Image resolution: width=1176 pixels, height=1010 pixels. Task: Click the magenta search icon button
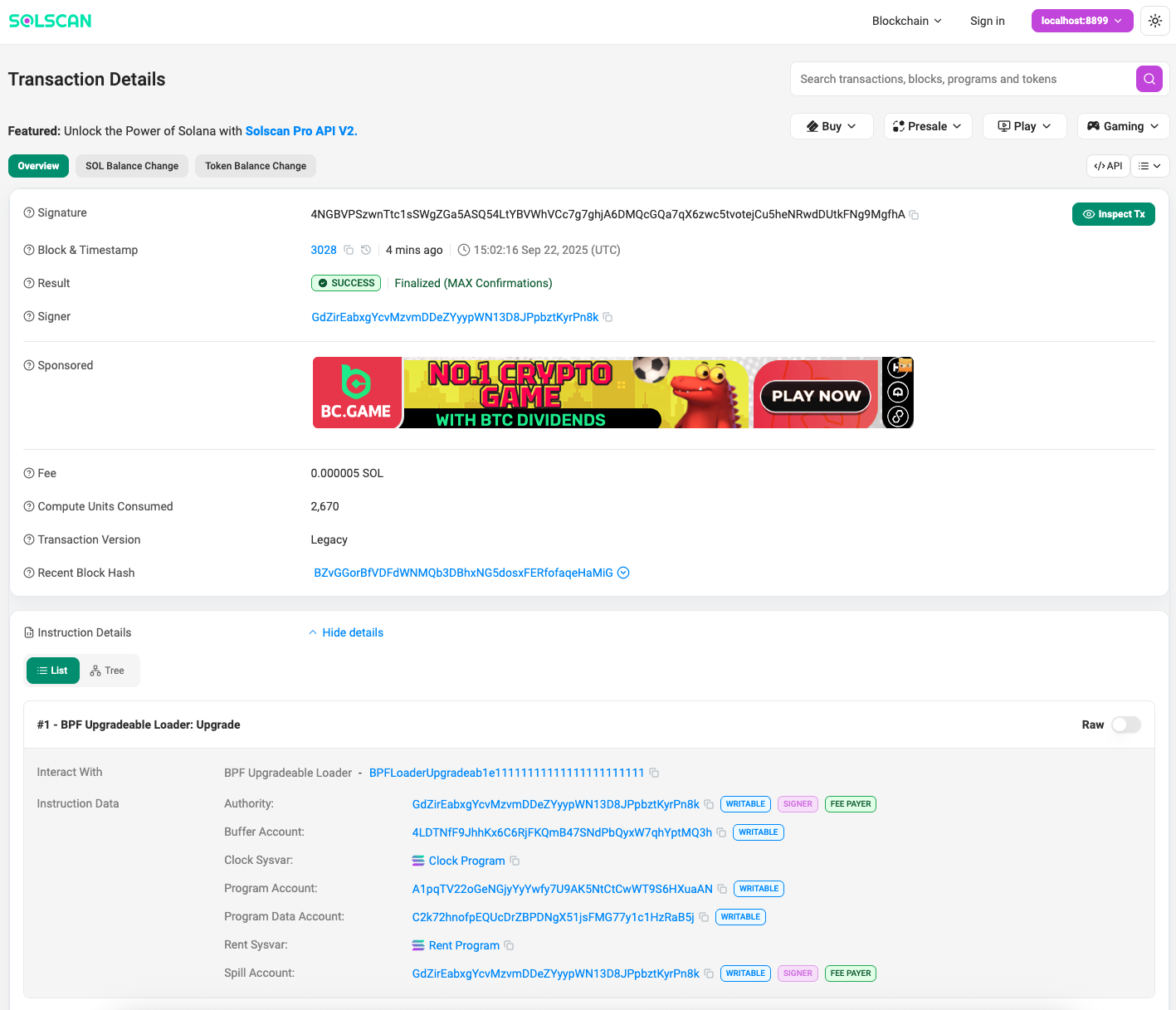click(1149, 79)
